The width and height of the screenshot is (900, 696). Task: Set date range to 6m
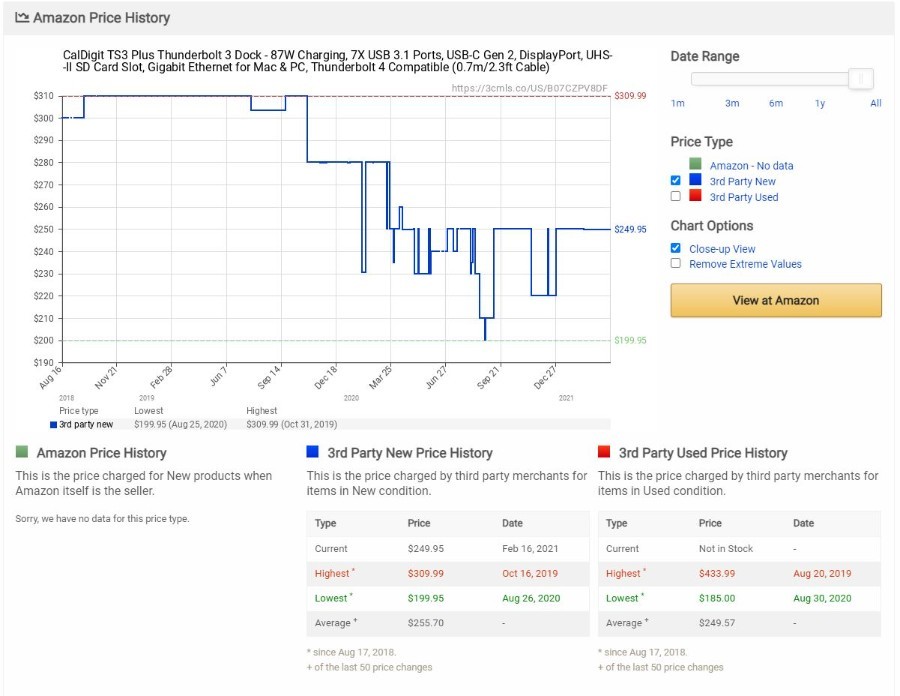coord(776,103)
